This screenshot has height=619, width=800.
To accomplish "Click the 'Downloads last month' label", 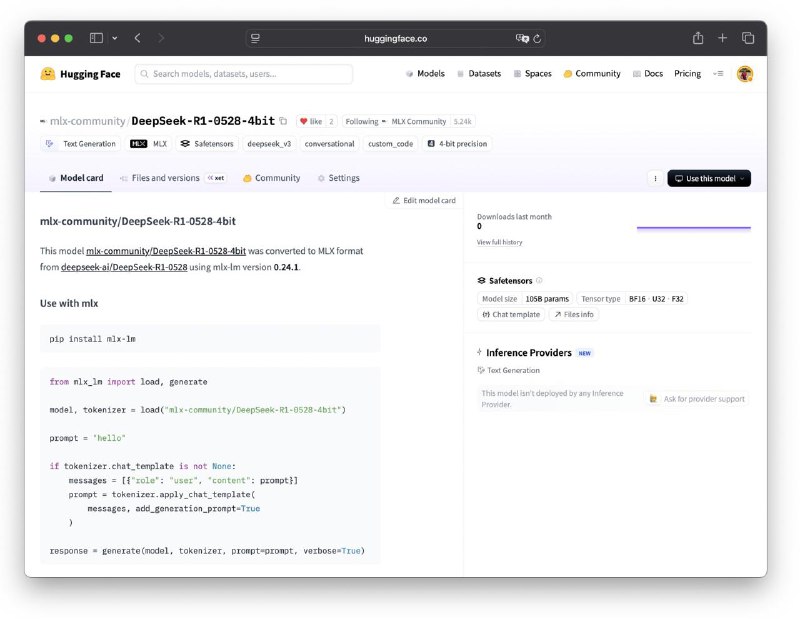I will (514, 216).
